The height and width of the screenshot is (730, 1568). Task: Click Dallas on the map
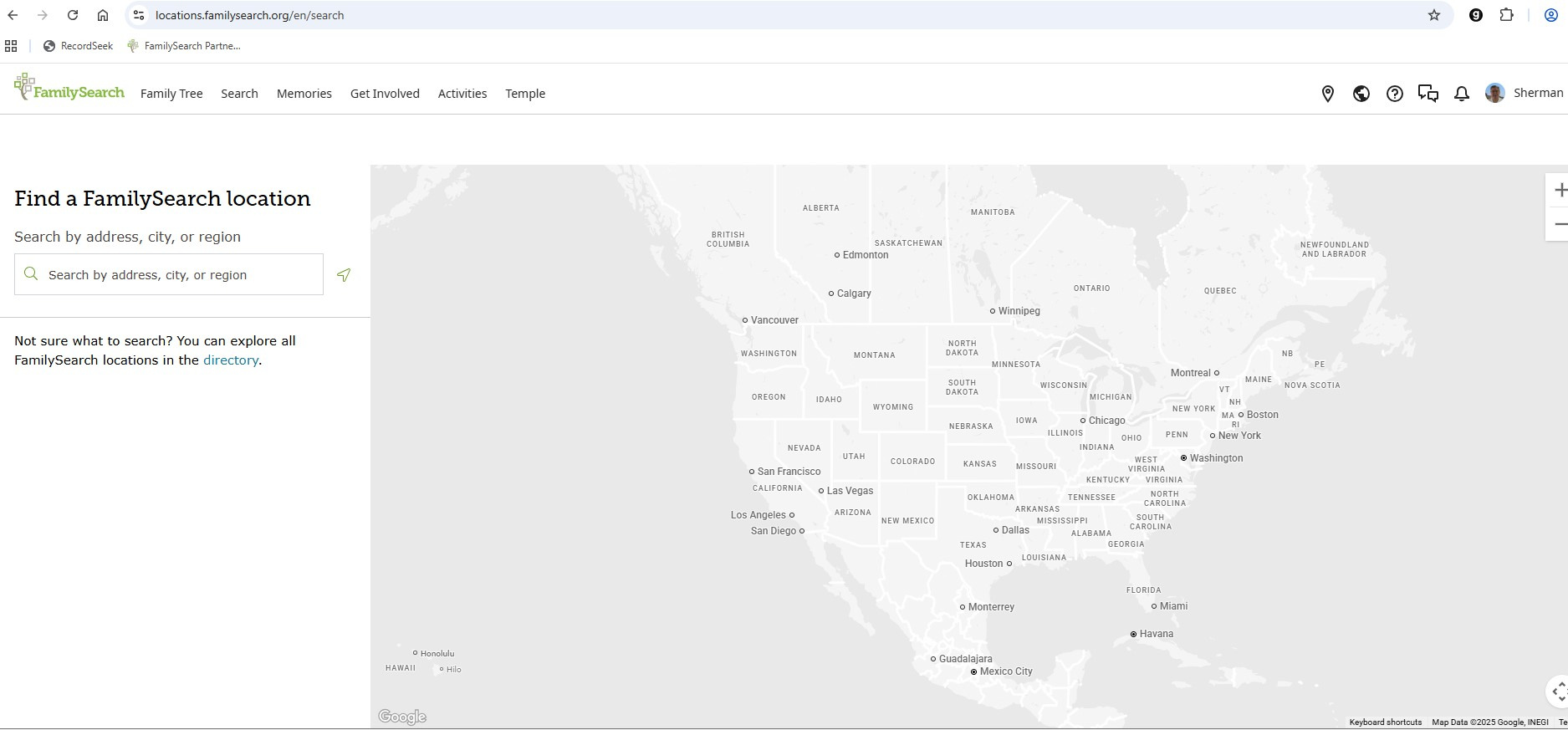1011,530
